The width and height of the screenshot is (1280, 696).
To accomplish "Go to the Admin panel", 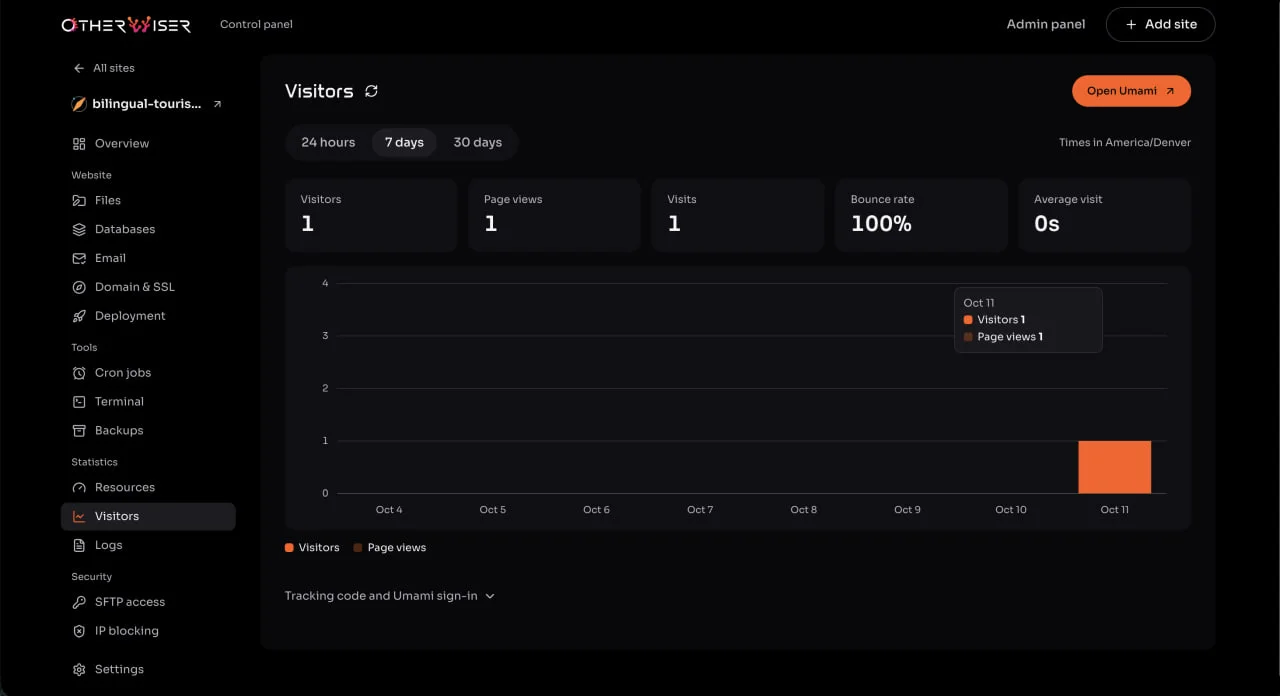I will point(1046,25).
